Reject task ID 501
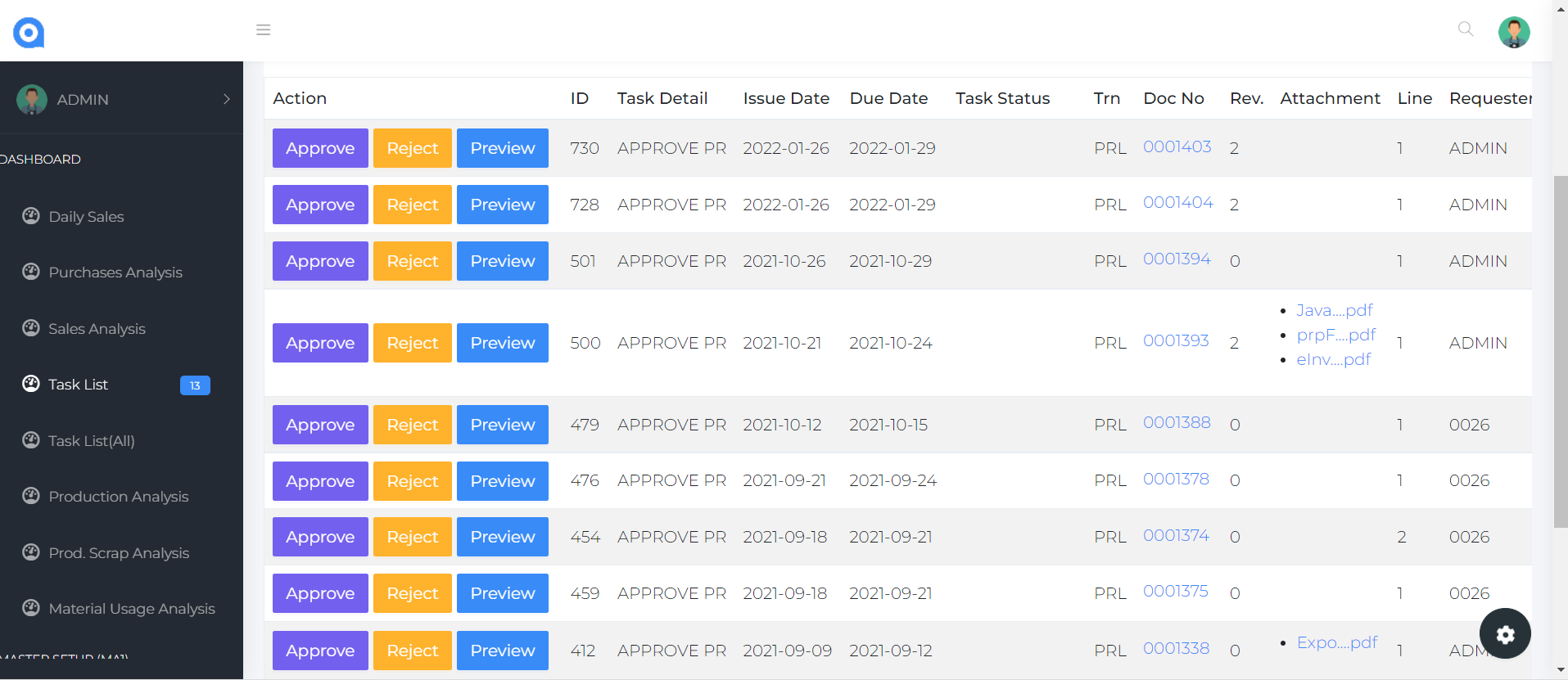Viewport: 1568px width, 680px height. click(412, 261)
